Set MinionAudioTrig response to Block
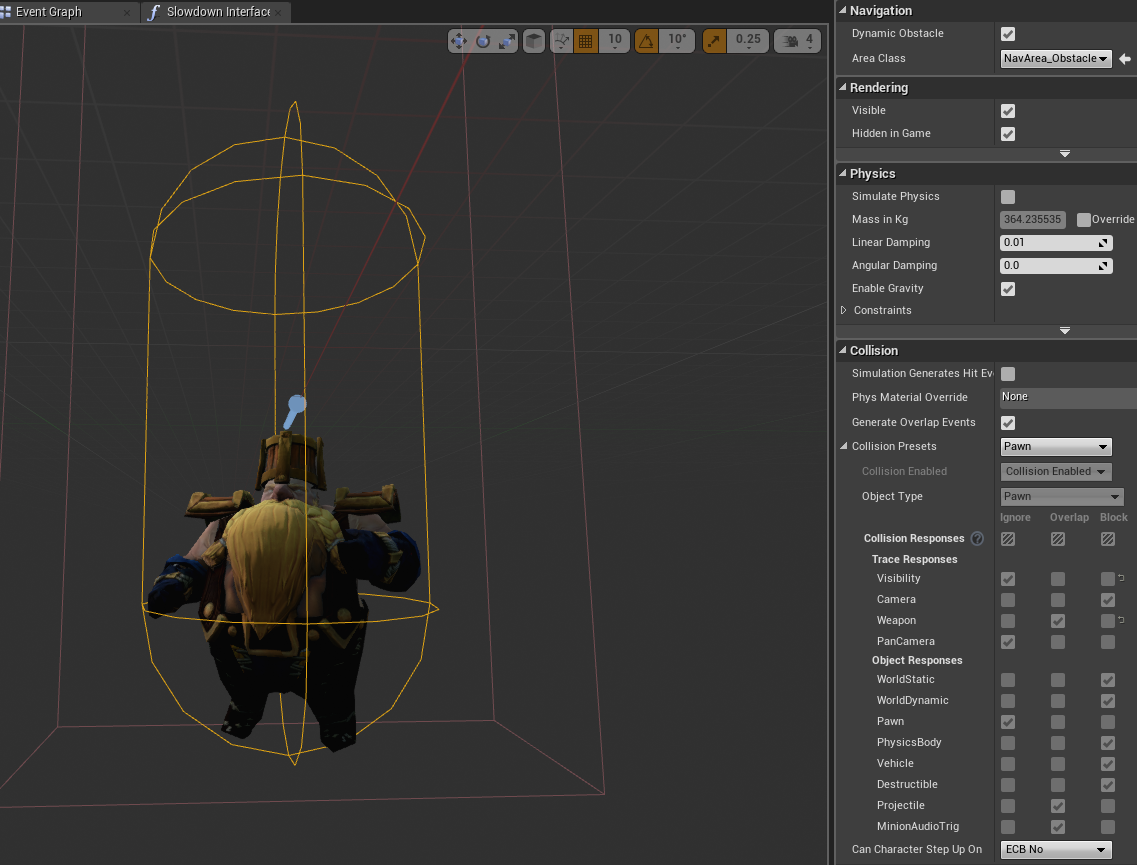Viewport: 1137px width, 865px height. pyautogui.click(x=1107, y=827)
